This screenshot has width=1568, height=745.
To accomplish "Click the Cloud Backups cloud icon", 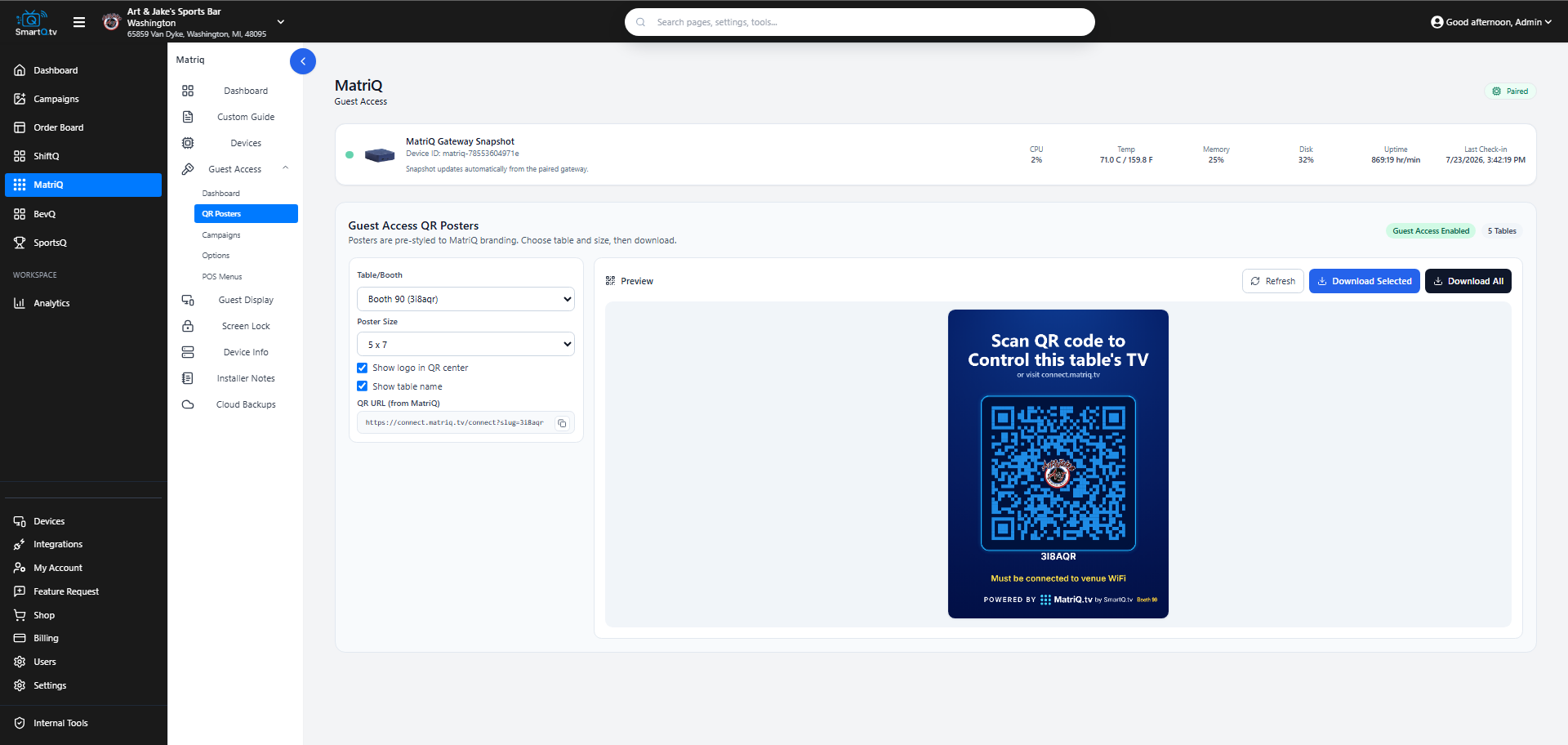I will click(188, 404).
